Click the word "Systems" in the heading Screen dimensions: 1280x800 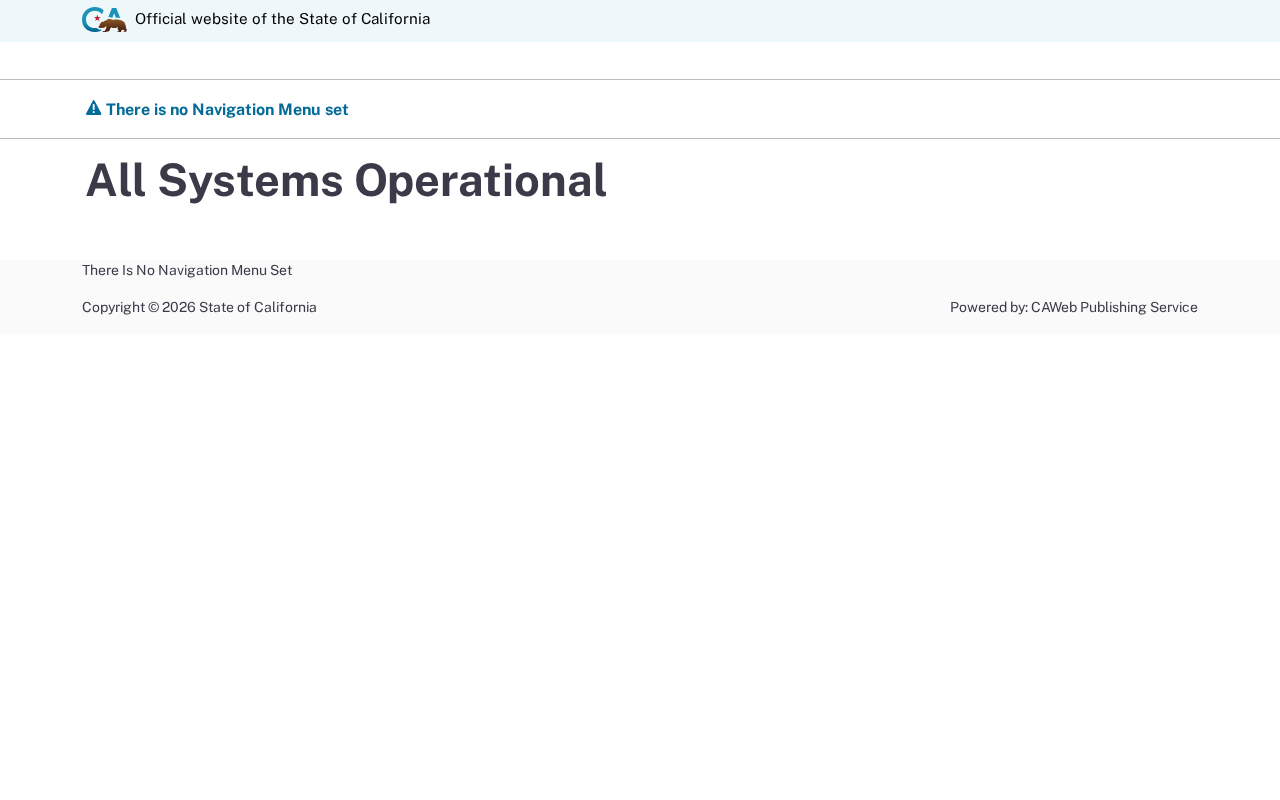pos(250,181)
